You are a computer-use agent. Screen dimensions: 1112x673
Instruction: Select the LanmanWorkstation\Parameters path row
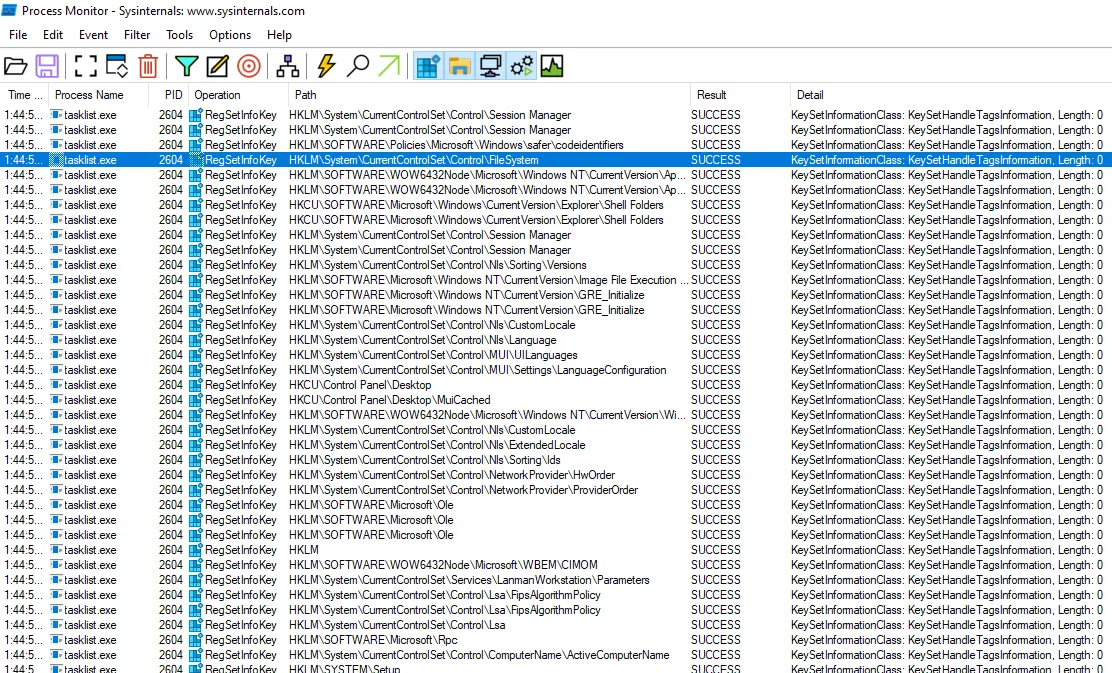click(x=556, y=579)
